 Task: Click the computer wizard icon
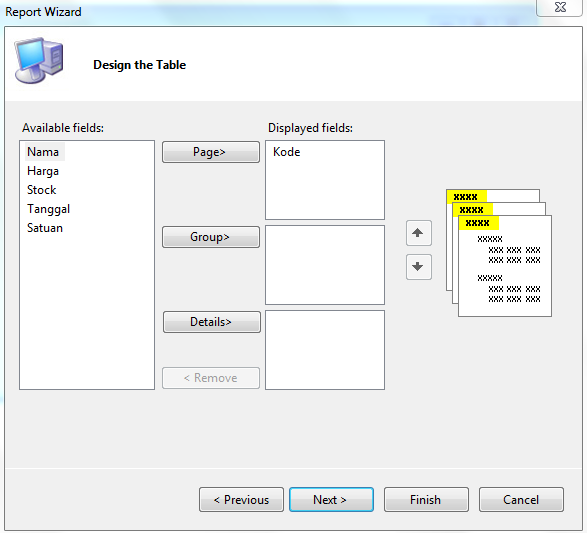(39, 60)
